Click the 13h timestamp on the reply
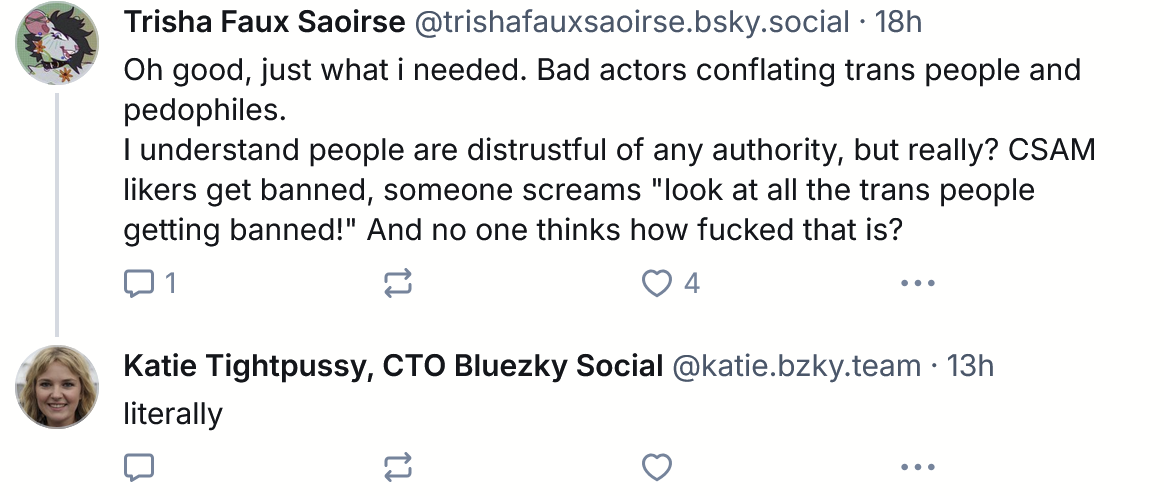The height and width of the screenshot is (496, 1164). (970, 366)
